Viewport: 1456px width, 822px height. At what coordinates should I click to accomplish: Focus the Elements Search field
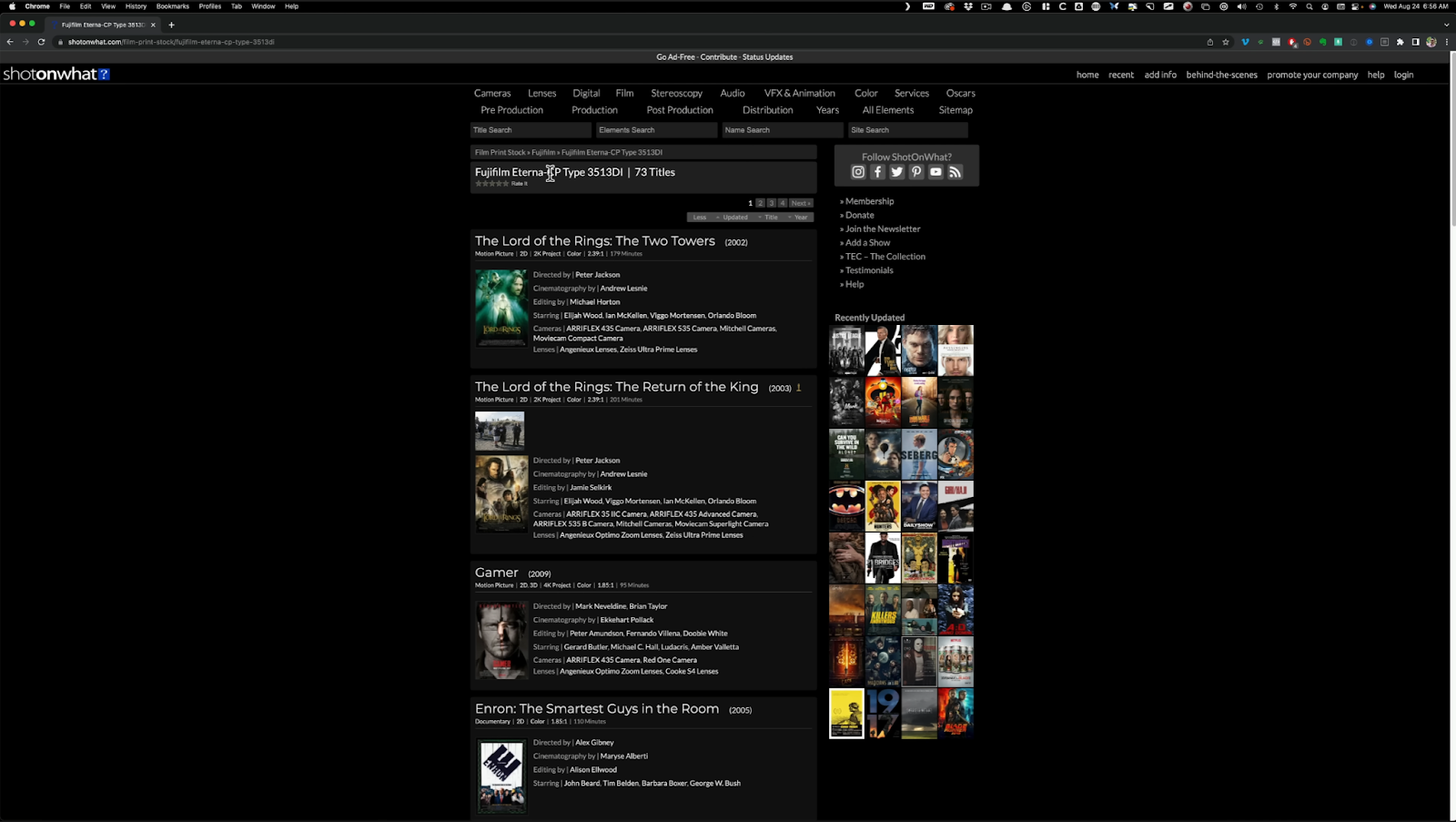[656, 130]
